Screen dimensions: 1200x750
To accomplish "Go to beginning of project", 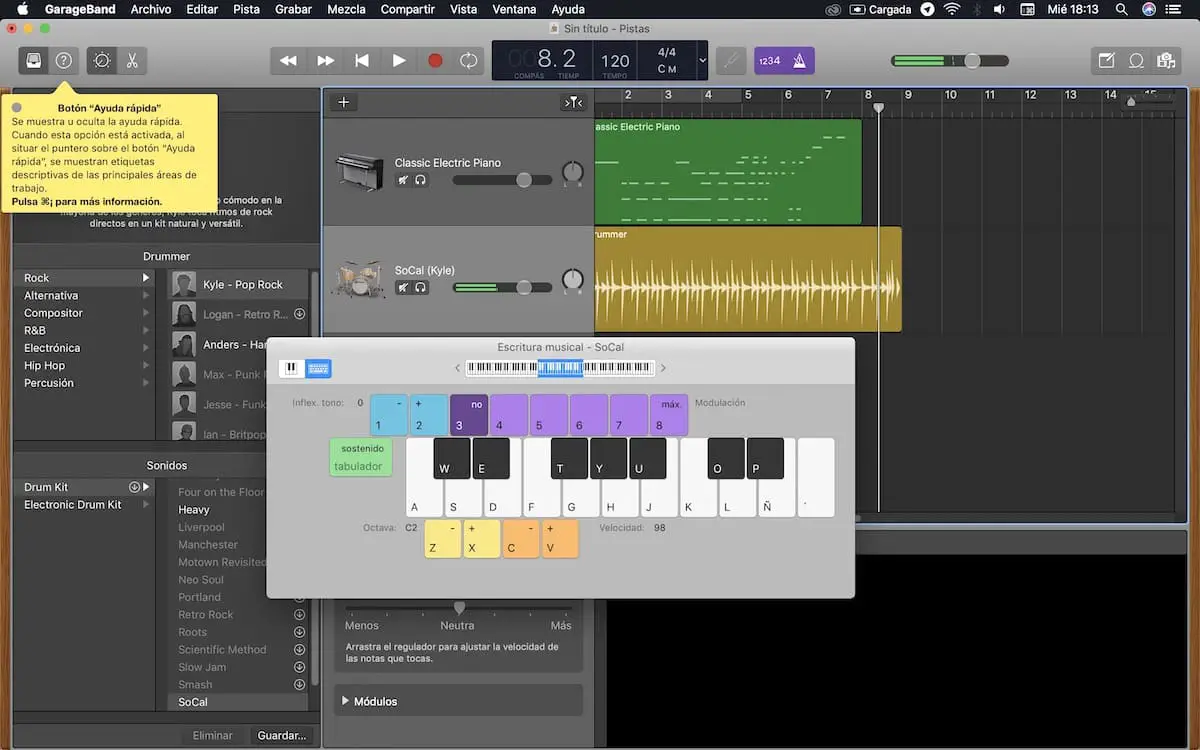I will (x=362, y=61).
